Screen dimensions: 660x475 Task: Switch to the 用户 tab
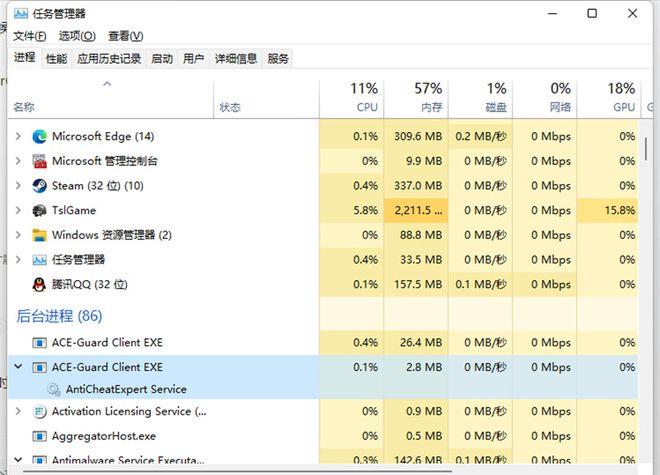click(194, 59)
